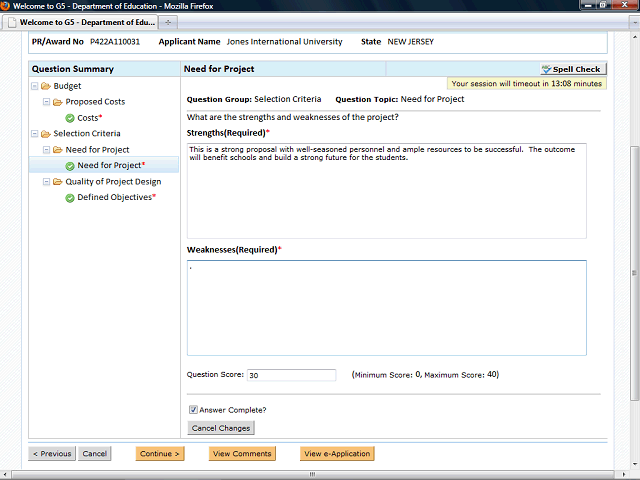The height and width of the screenshot is (480, 640).
Task: Select Costs question in tree
Action: [x=88, y=118]
